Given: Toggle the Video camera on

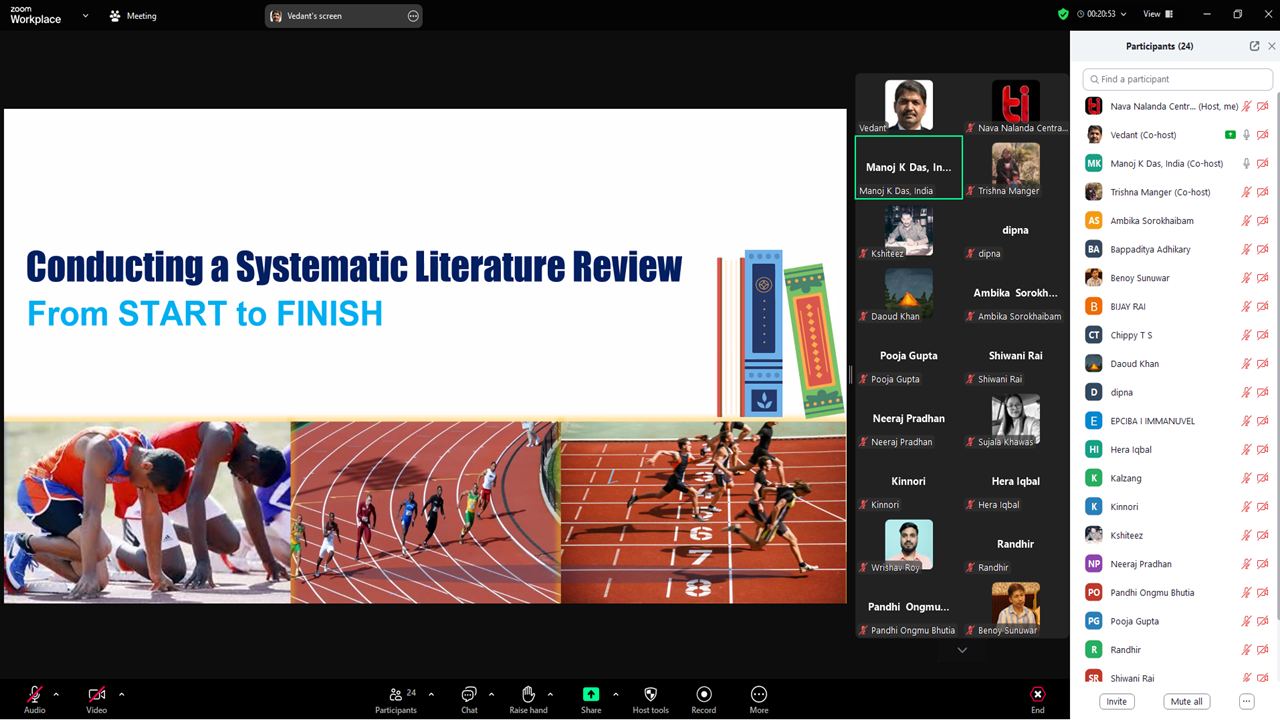Looking at the screenshot, I should pos(96,694).
